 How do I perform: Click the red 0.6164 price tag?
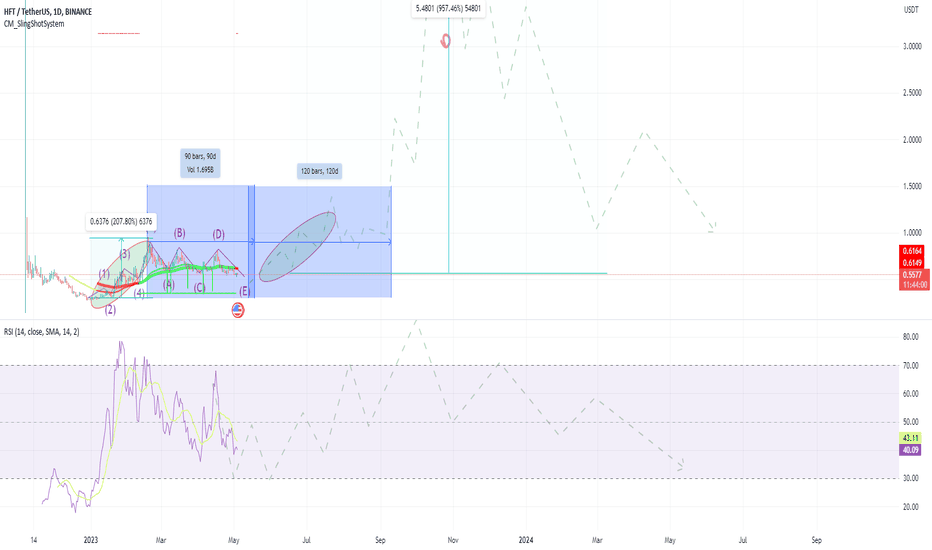pos(912,252)
